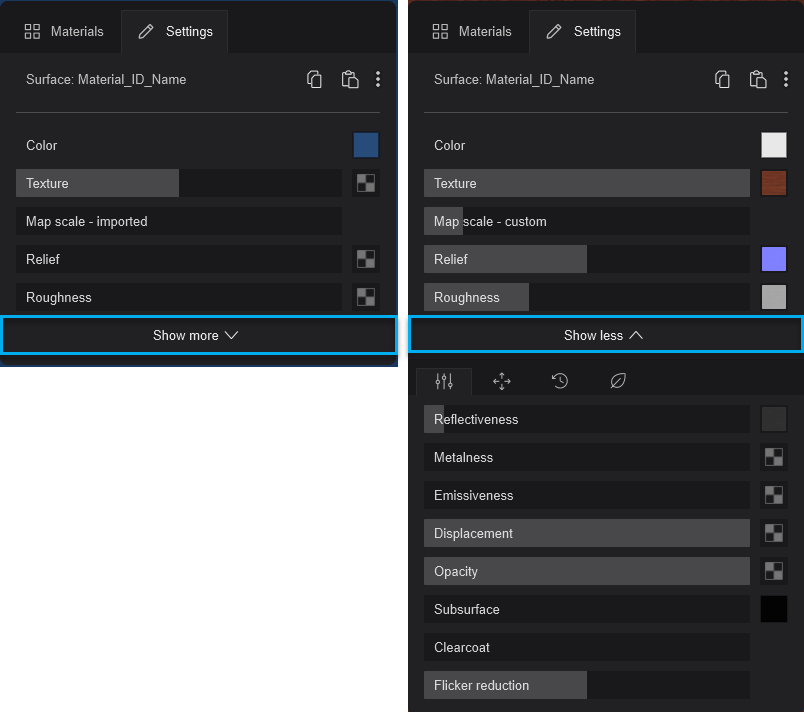
Task: Click the Opacity slider
Action: coord(587,571)
